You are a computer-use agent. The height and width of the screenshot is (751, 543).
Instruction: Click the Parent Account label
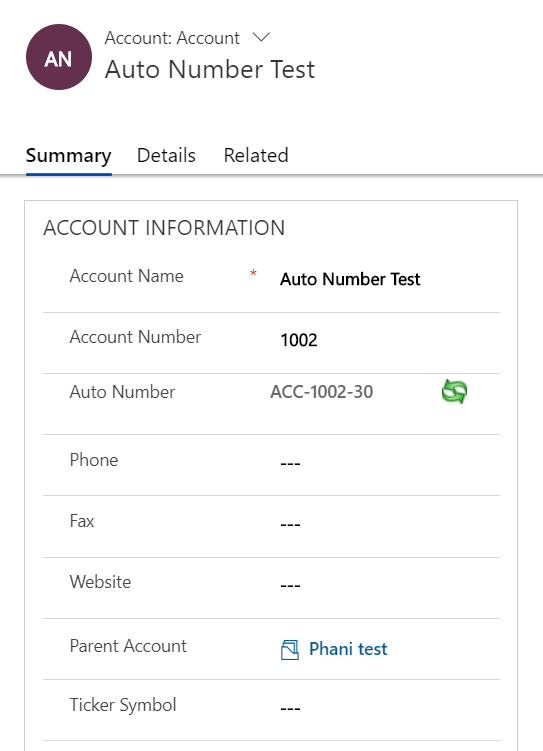[128, 646]
